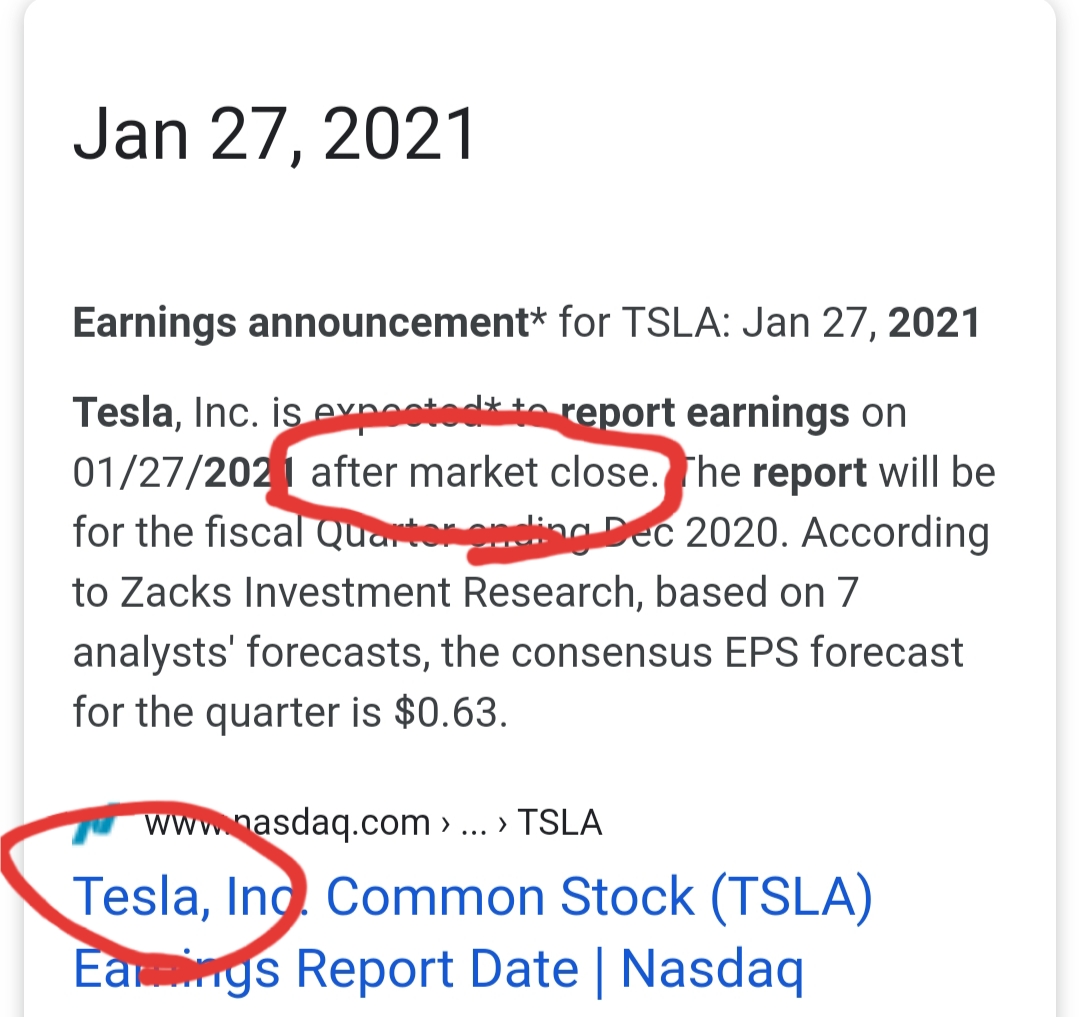Viewport: 1080px width, 1017px height.
Task: Click the 'for the quarter is' text
Action: point(223,712)
